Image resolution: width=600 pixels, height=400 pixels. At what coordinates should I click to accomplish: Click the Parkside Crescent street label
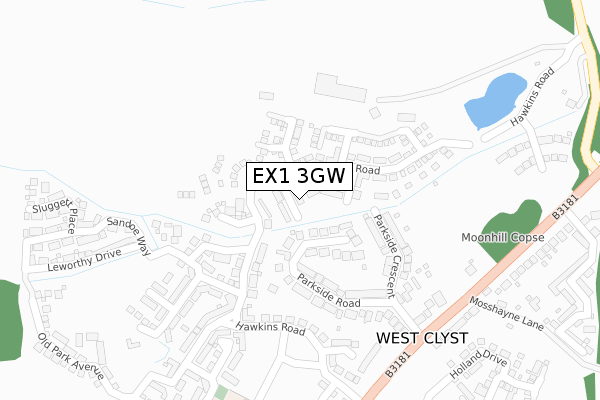(387, 256)
